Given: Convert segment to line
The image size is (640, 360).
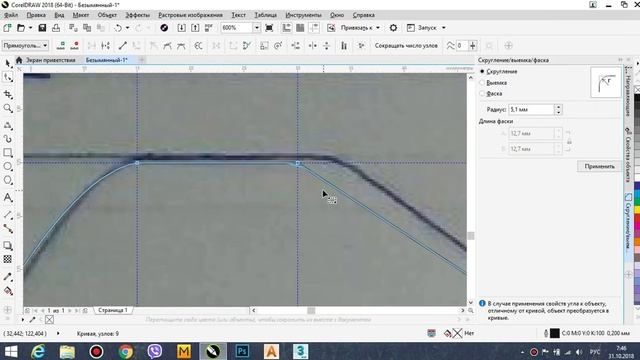Looking at the screenshot, I should point(122,46).
